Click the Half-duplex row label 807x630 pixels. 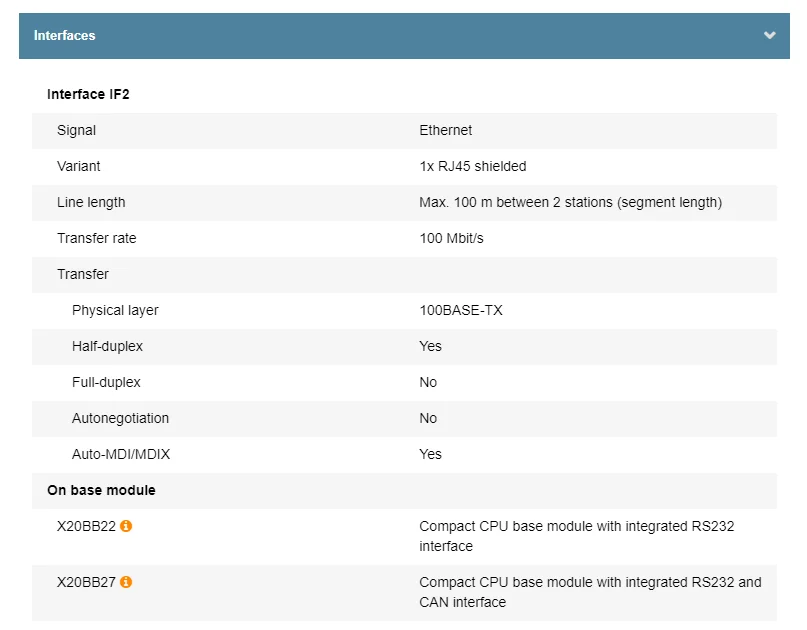[x=107, y=346]
